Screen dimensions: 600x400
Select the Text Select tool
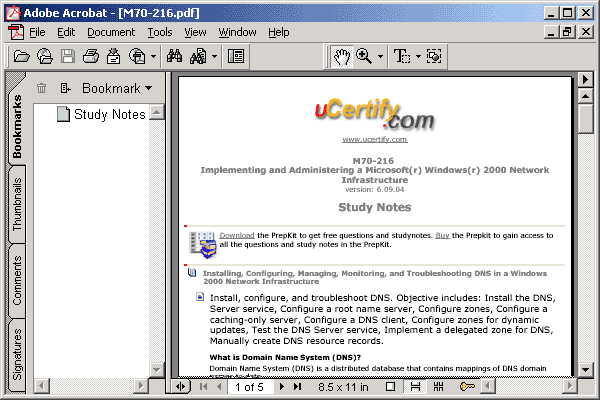(402, 57)
